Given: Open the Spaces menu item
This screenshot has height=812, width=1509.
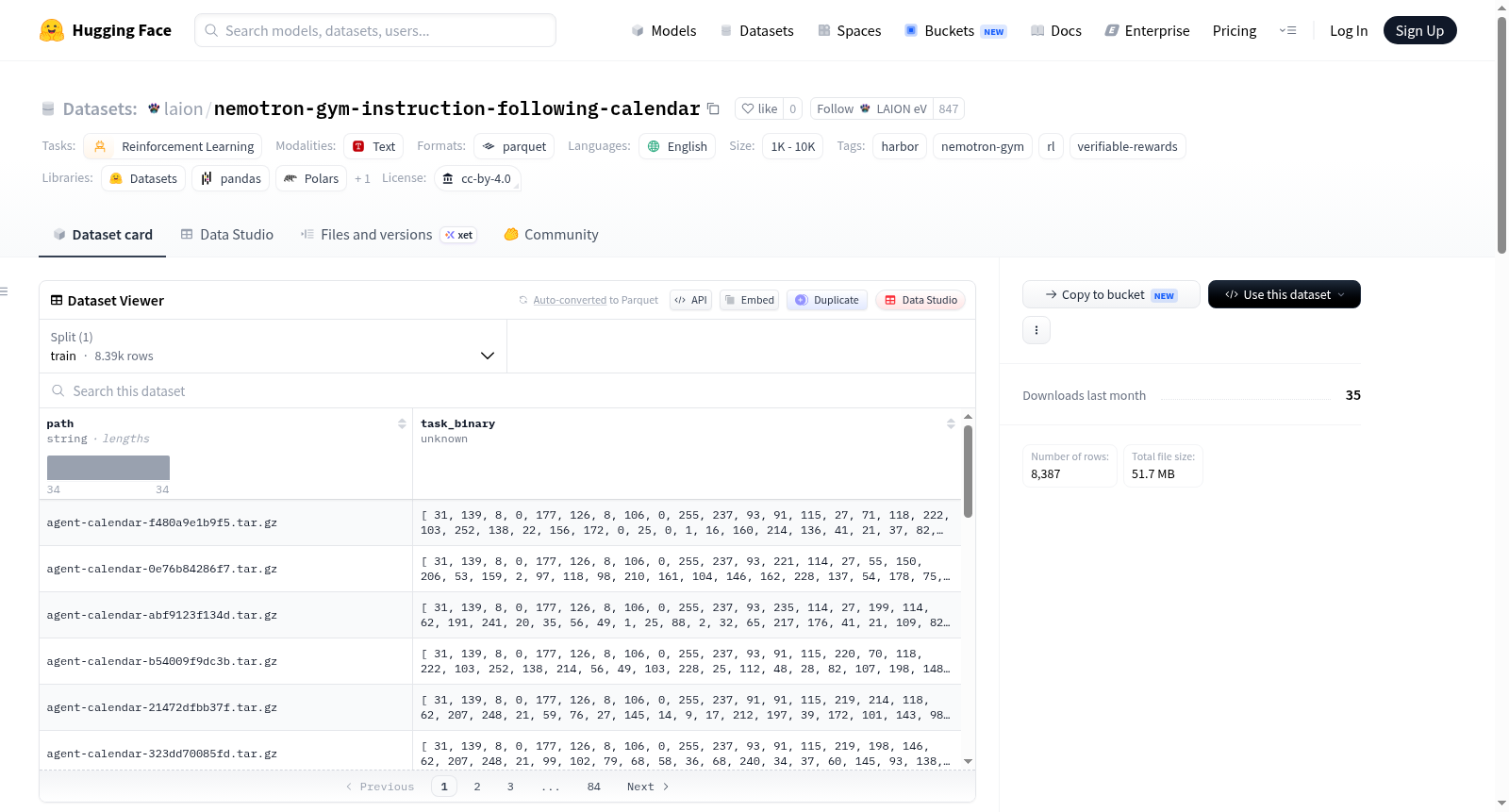Looking at the screenshot, I should click(x=850, y=31).
